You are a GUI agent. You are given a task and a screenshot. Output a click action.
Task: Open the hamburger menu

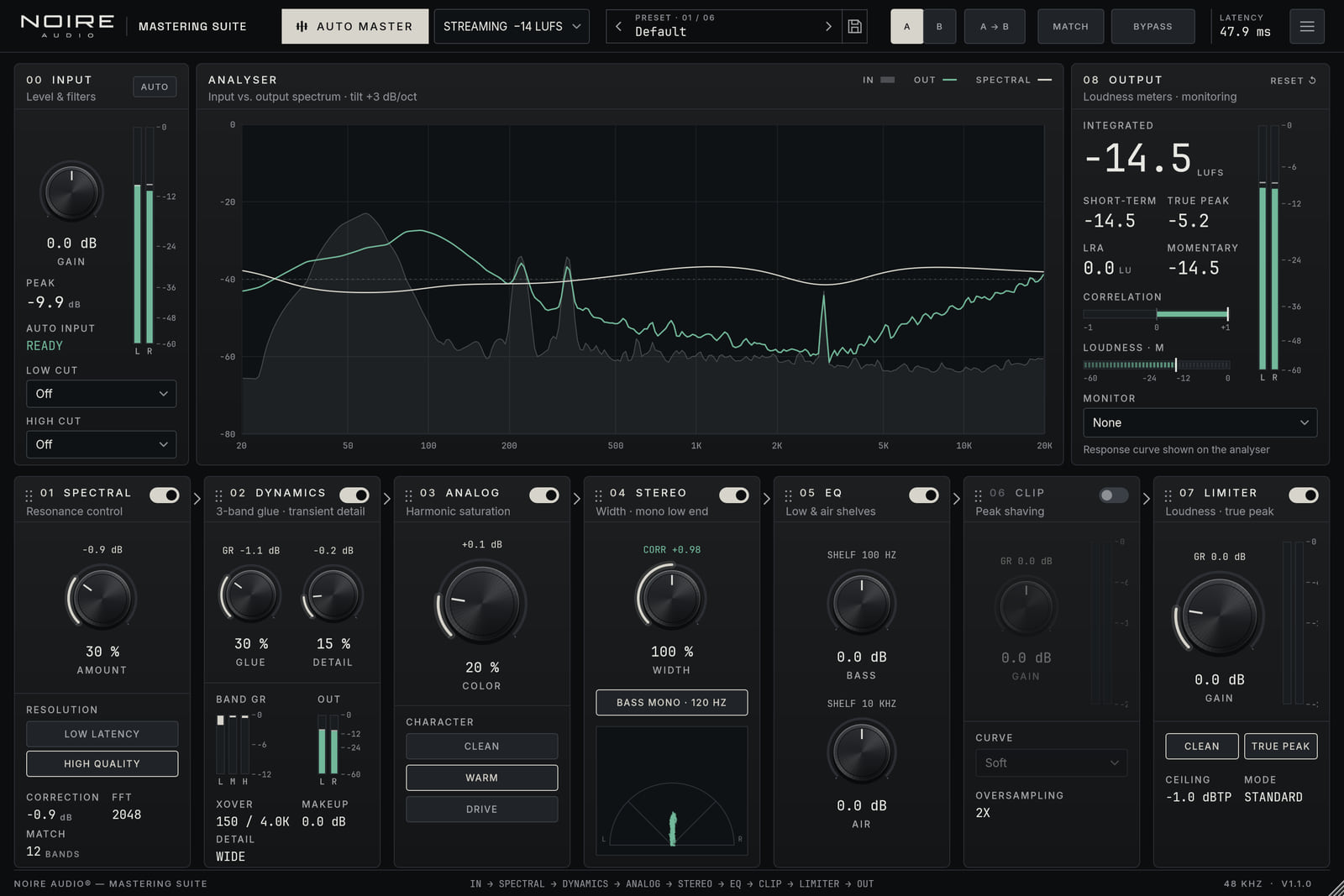[x=1307, y=26]
